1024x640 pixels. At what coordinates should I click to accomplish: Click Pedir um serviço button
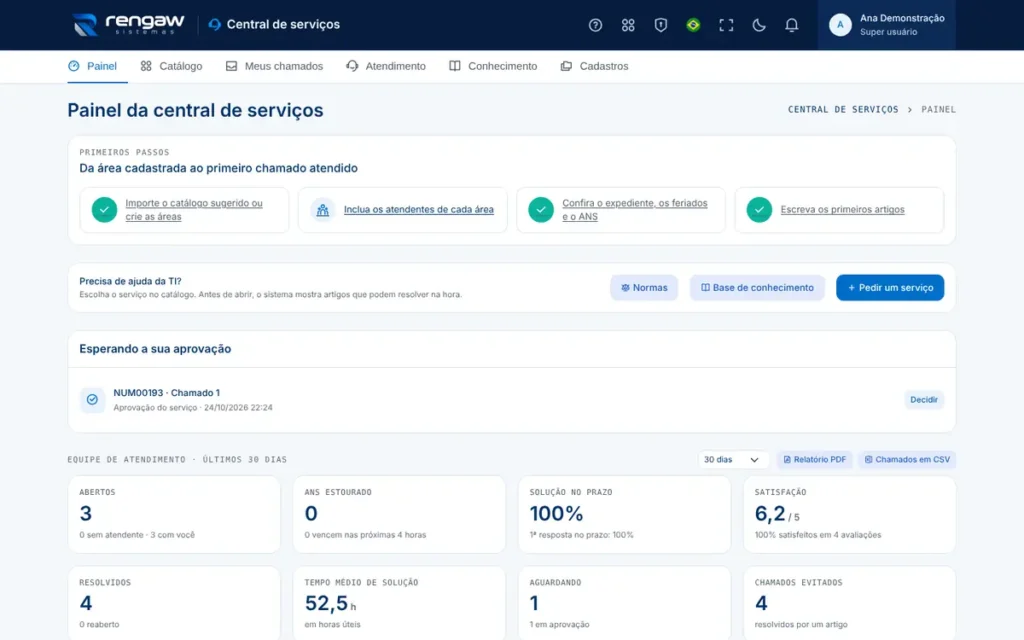[x=890, y=287]
